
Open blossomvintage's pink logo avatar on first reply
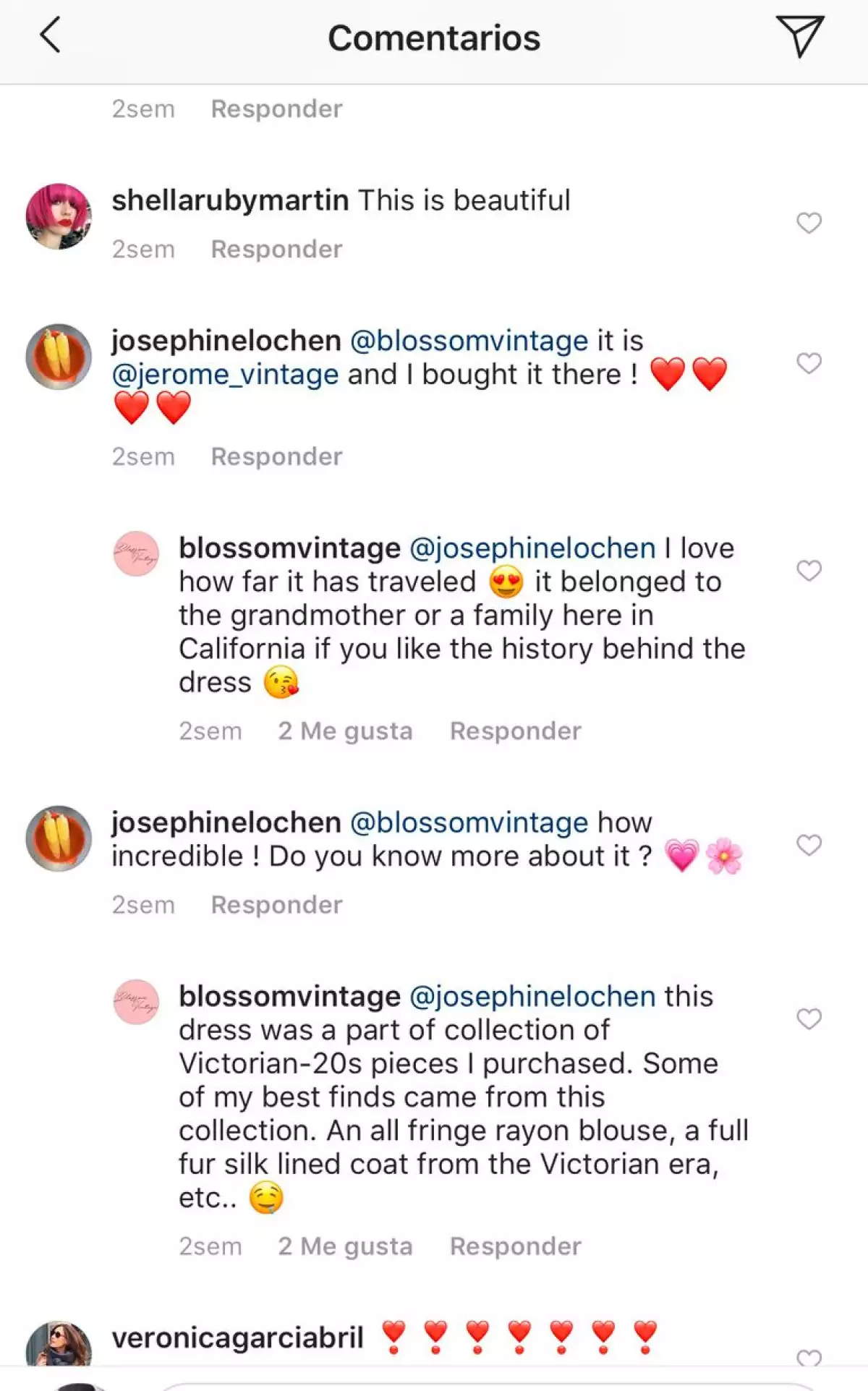point(136,554)
